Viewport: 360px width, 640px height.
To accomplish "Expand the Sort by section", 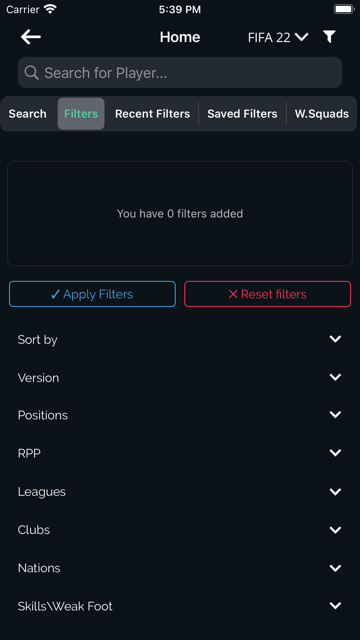I will pyautogui.click(x=180, y=339).
